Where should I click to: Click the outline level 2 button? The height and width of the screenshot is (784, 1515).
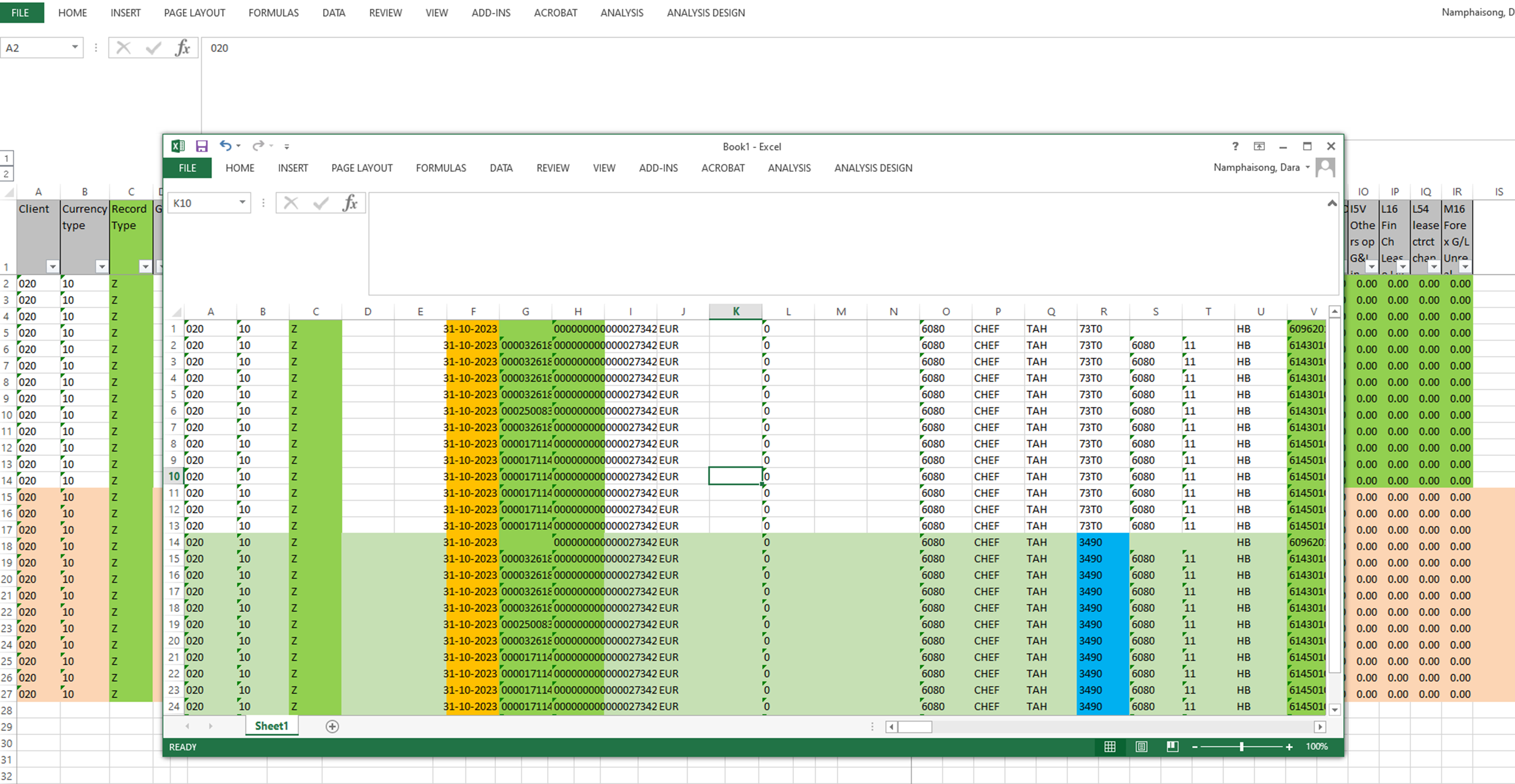pos(6,174)
